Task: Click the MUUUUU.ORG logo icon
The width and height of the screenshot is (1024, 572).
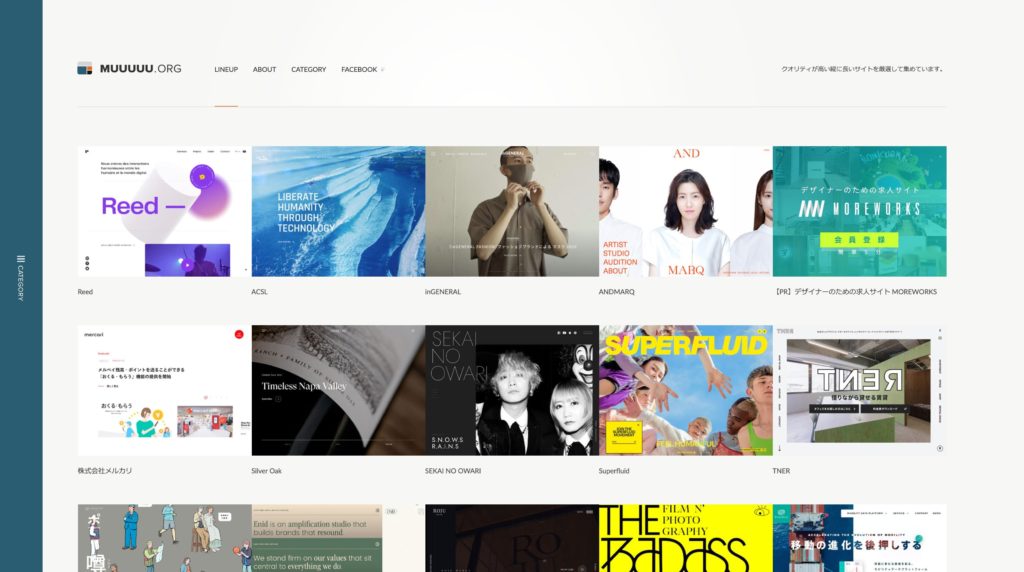Action: 85,69
